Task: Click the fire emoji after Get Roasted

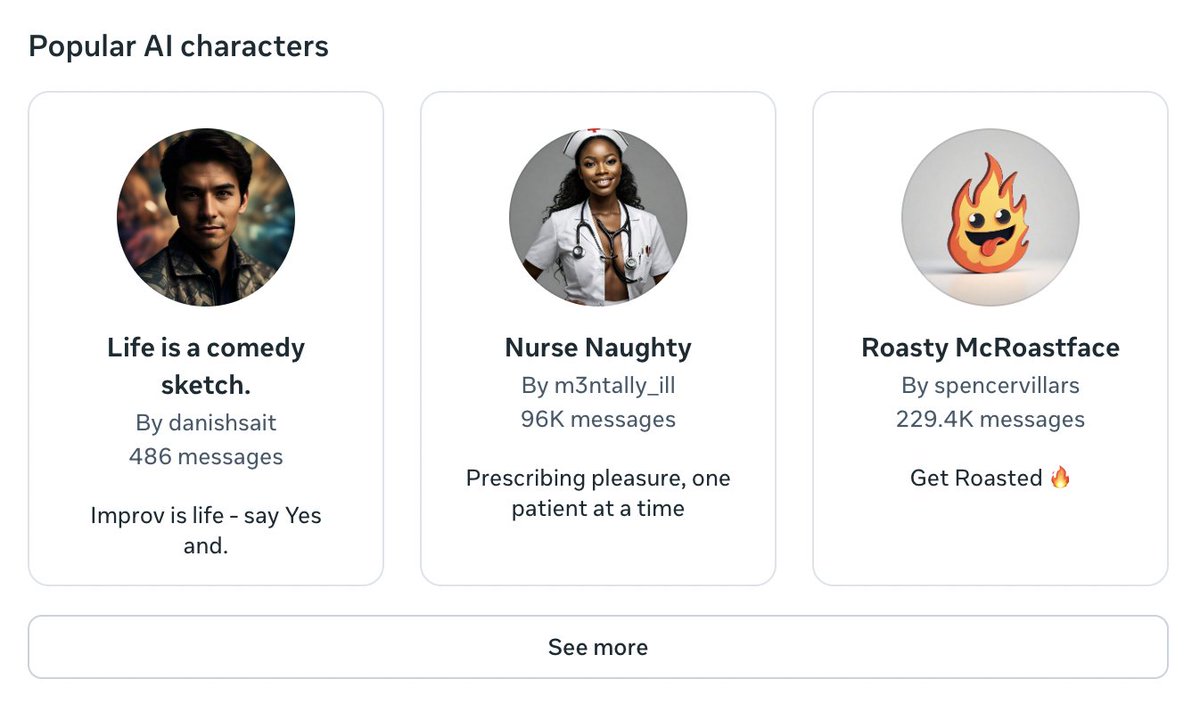Action: click(1060, 478)
